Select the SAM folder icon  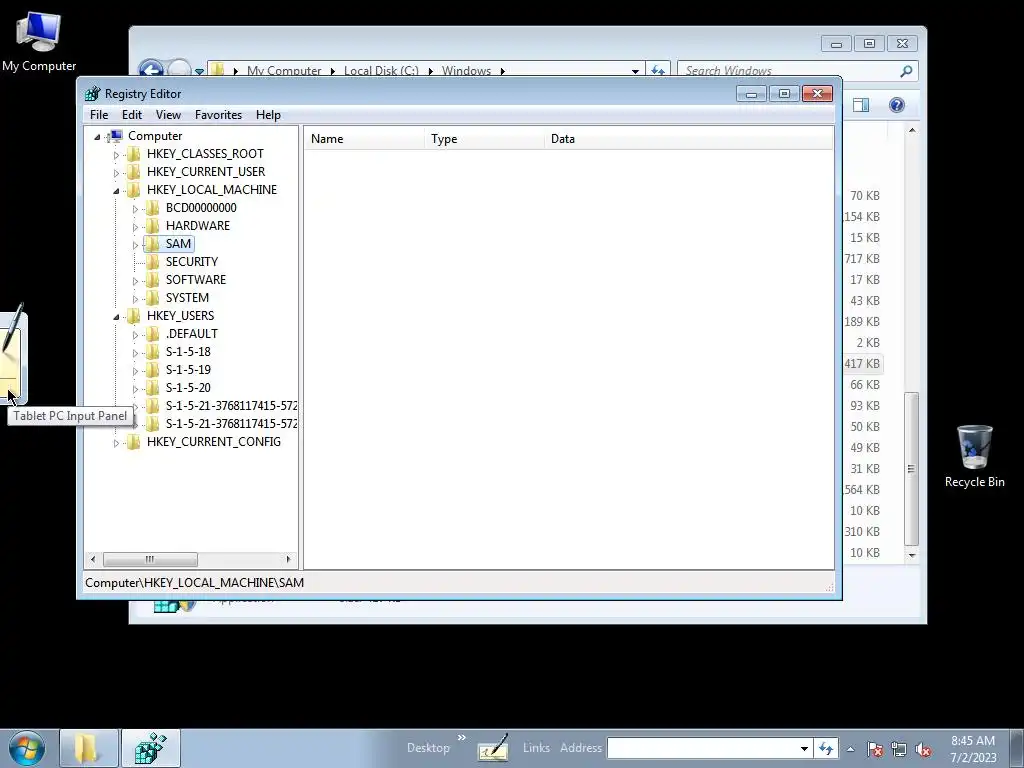point(152,244)
